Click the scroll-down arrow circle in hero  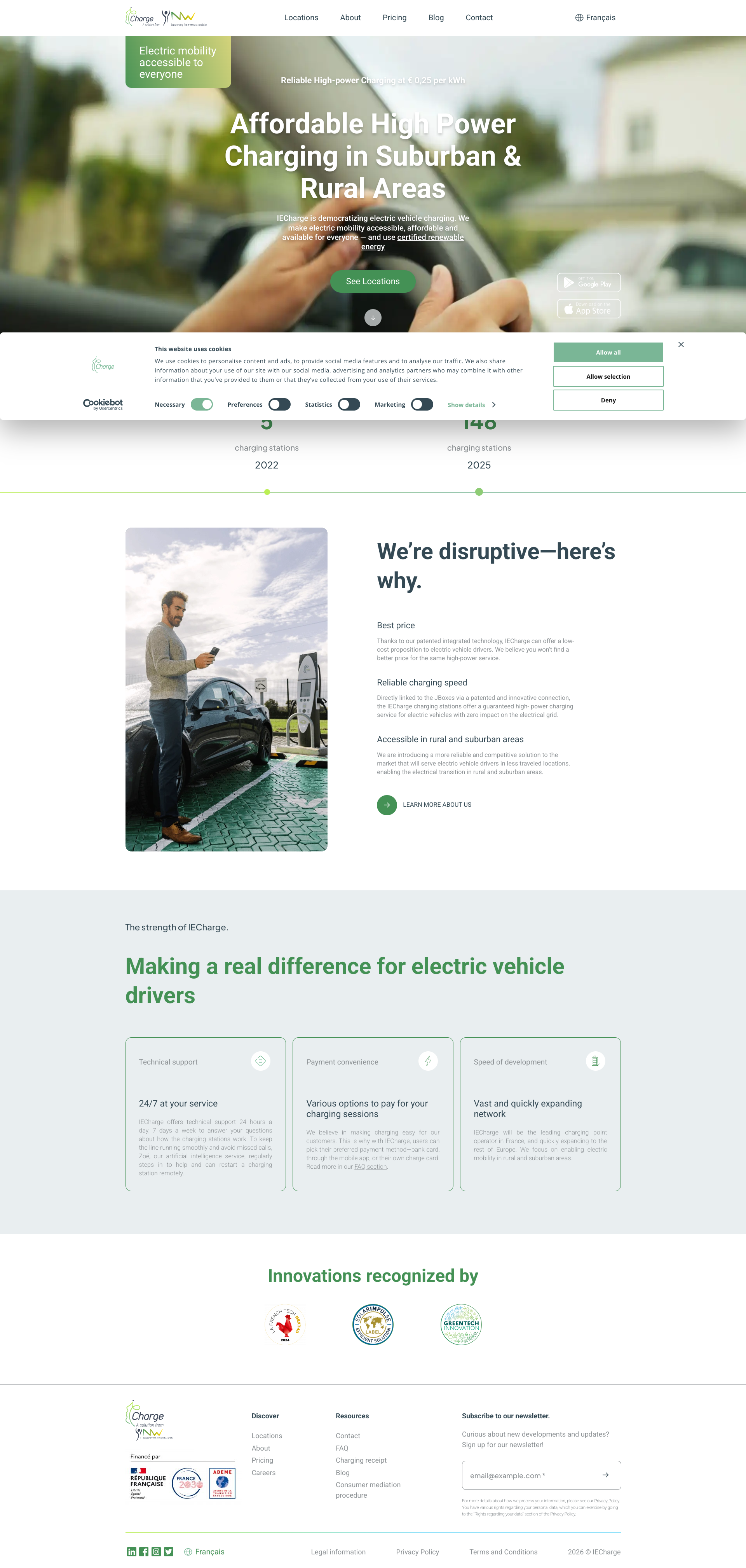point(373,317)
